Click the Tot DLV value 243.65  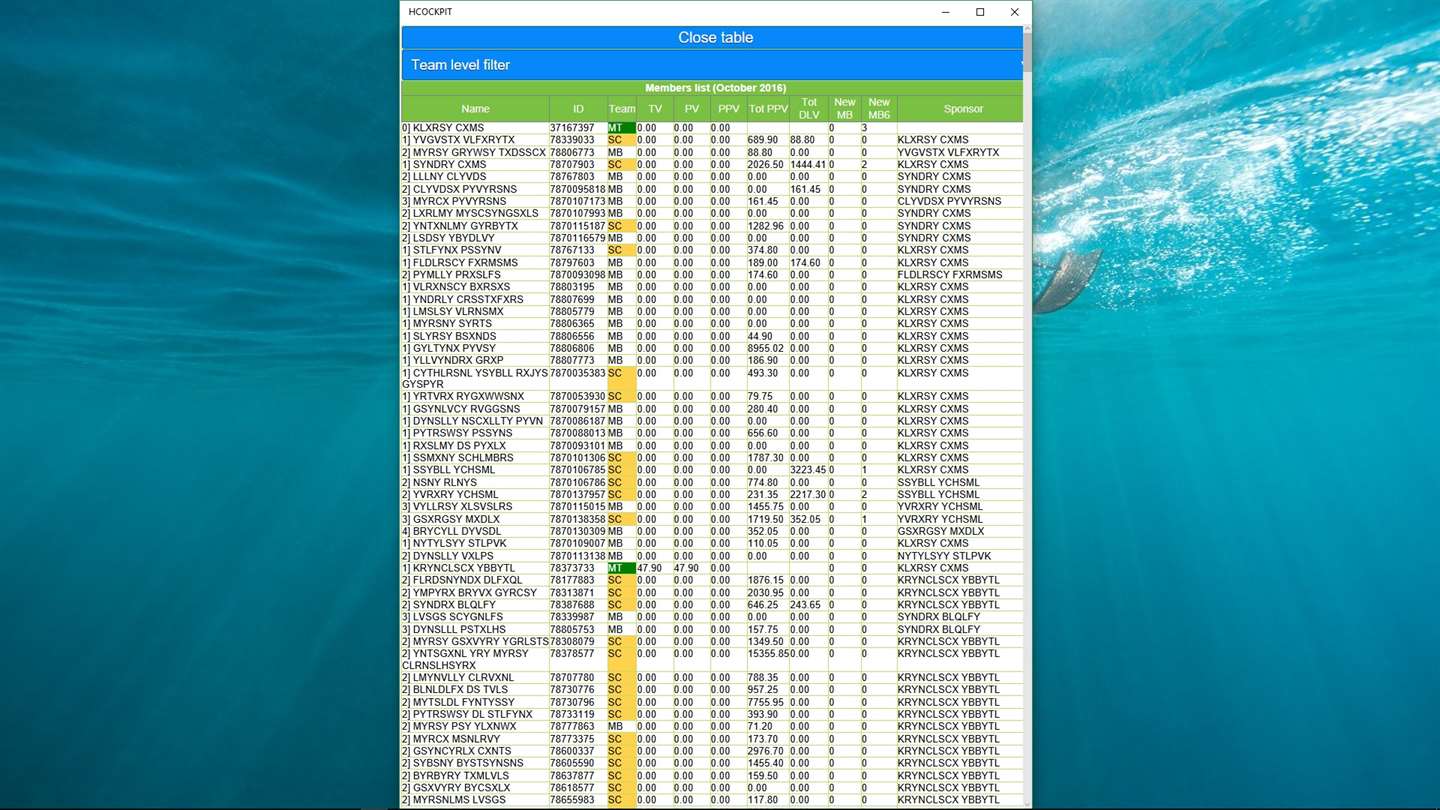[805, 605]
